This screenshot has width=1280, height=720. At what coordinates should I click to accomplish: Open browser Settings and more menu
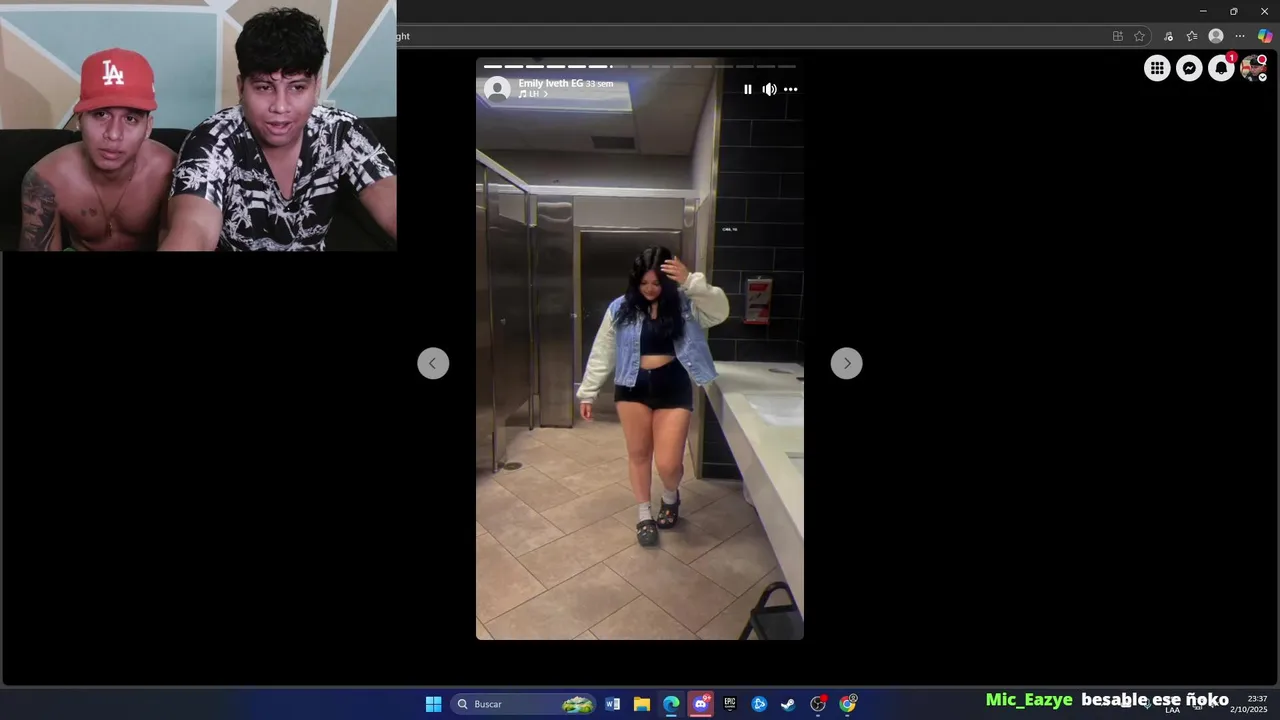point(1240,36)
